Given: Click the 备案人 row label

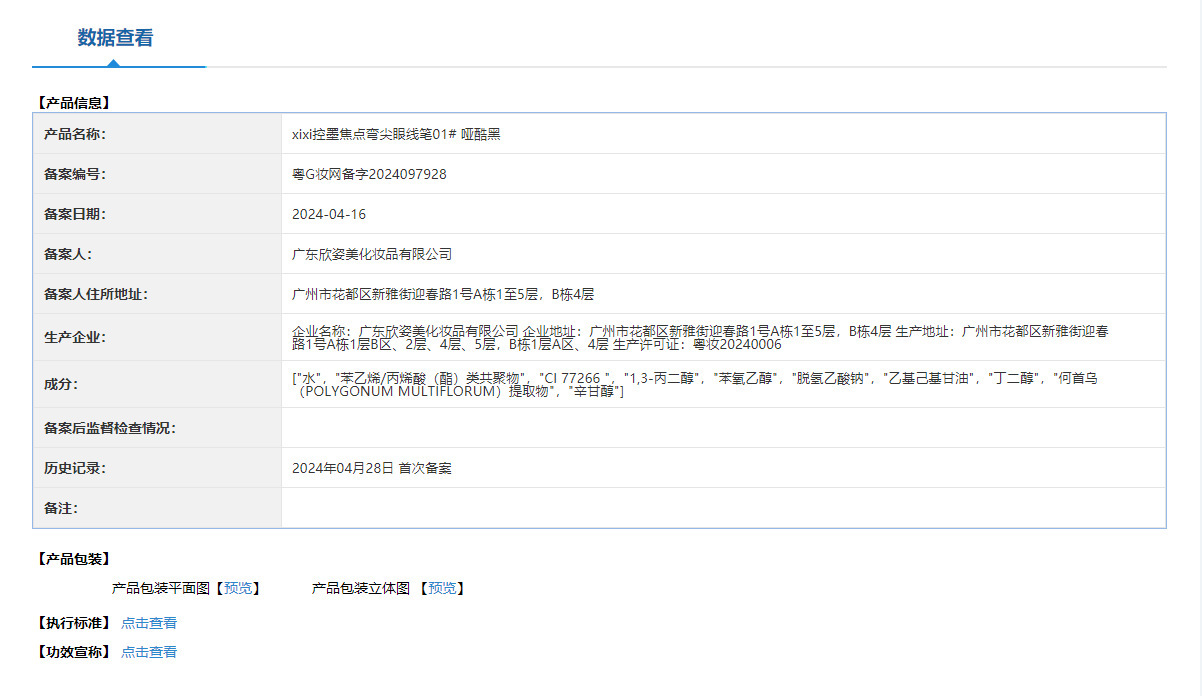Looking at the screenshot, I should [x=68, y=254].
